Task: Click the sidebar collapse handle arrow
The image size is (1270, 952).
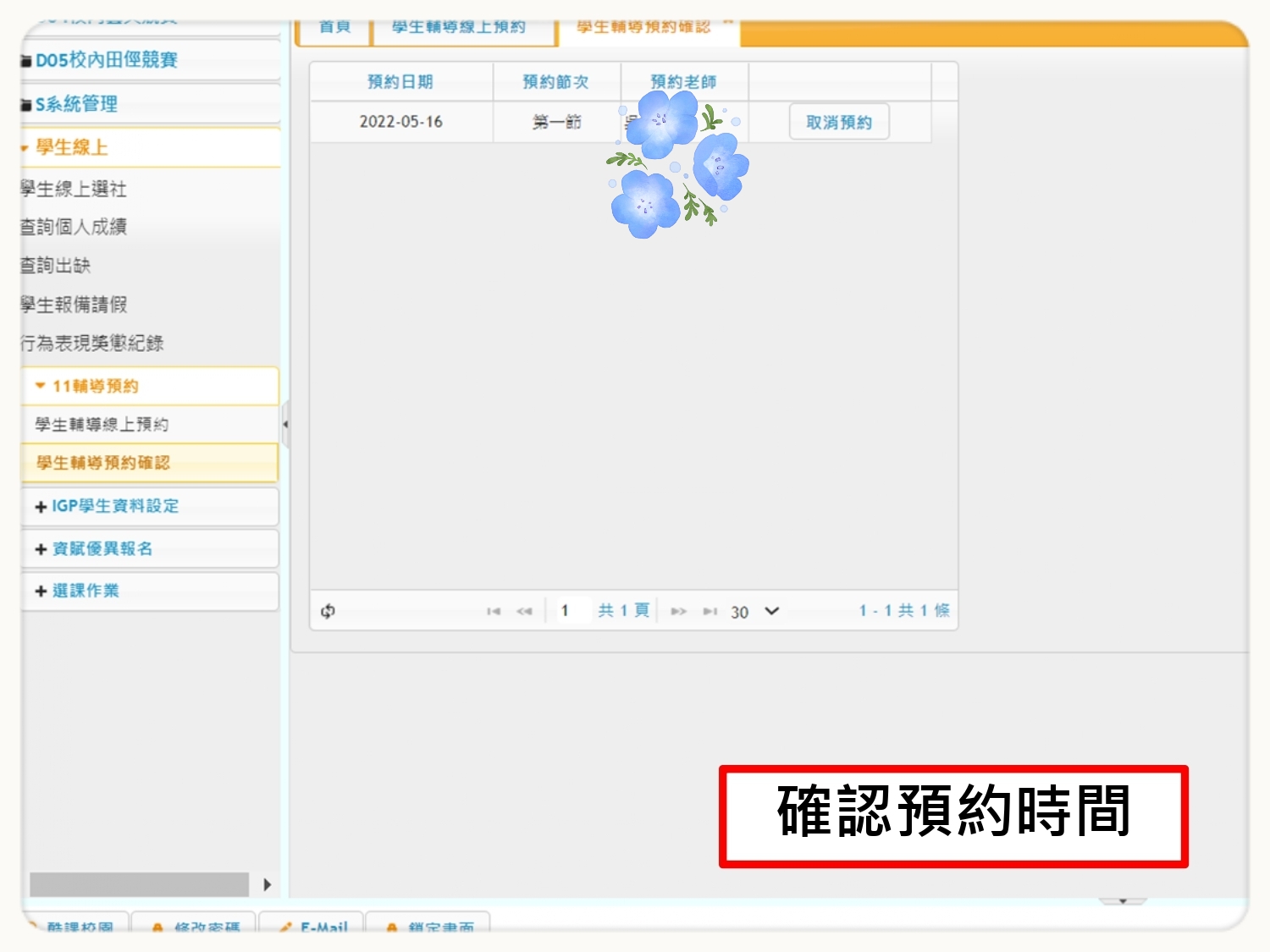Action: click(285, 424)
